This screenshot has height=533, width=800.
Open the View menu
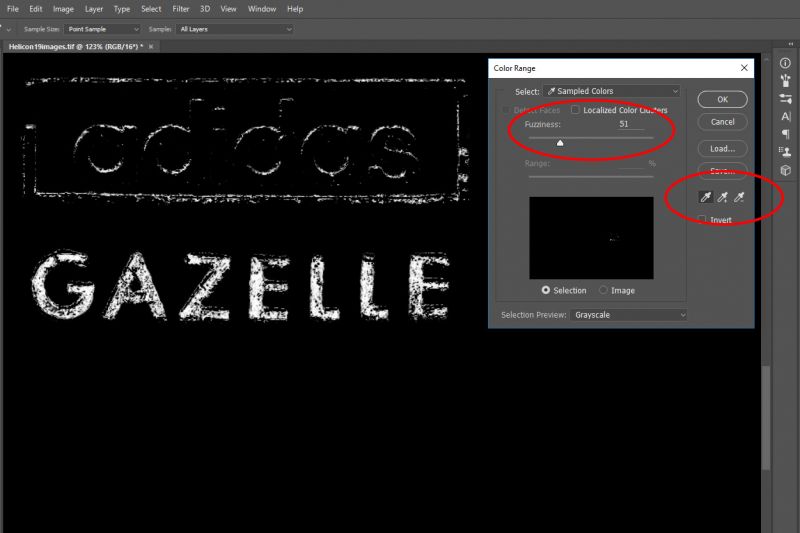point(228,9)
